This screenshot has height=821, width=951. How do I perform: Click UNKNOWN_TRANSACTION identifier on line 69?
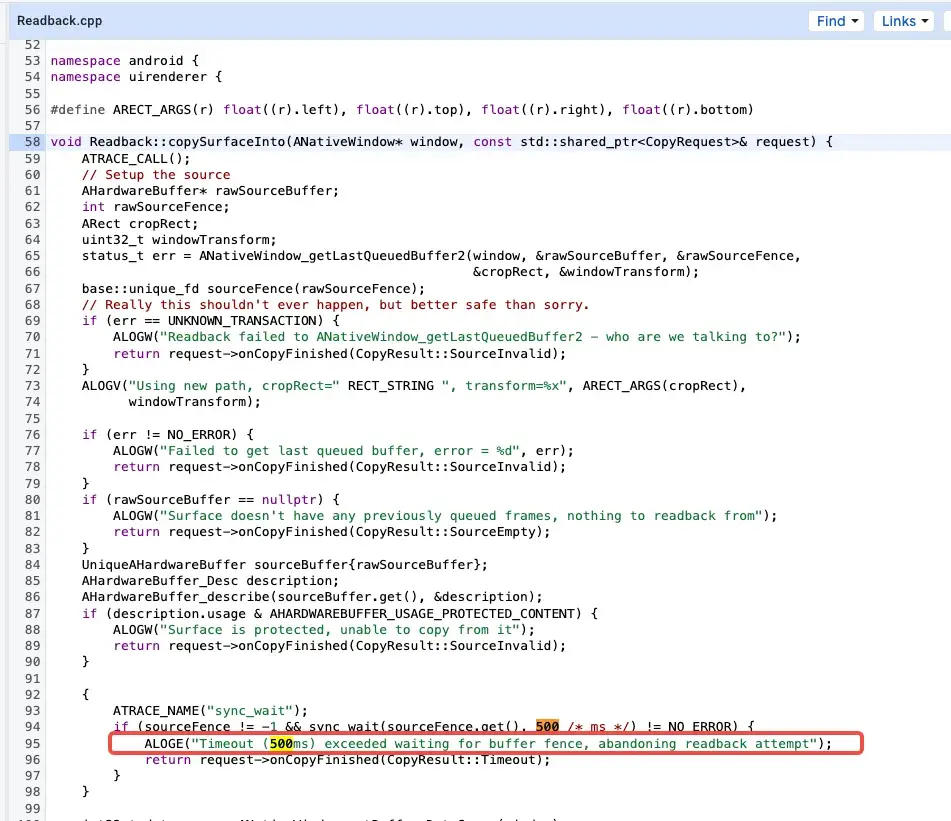pos(242,321)
